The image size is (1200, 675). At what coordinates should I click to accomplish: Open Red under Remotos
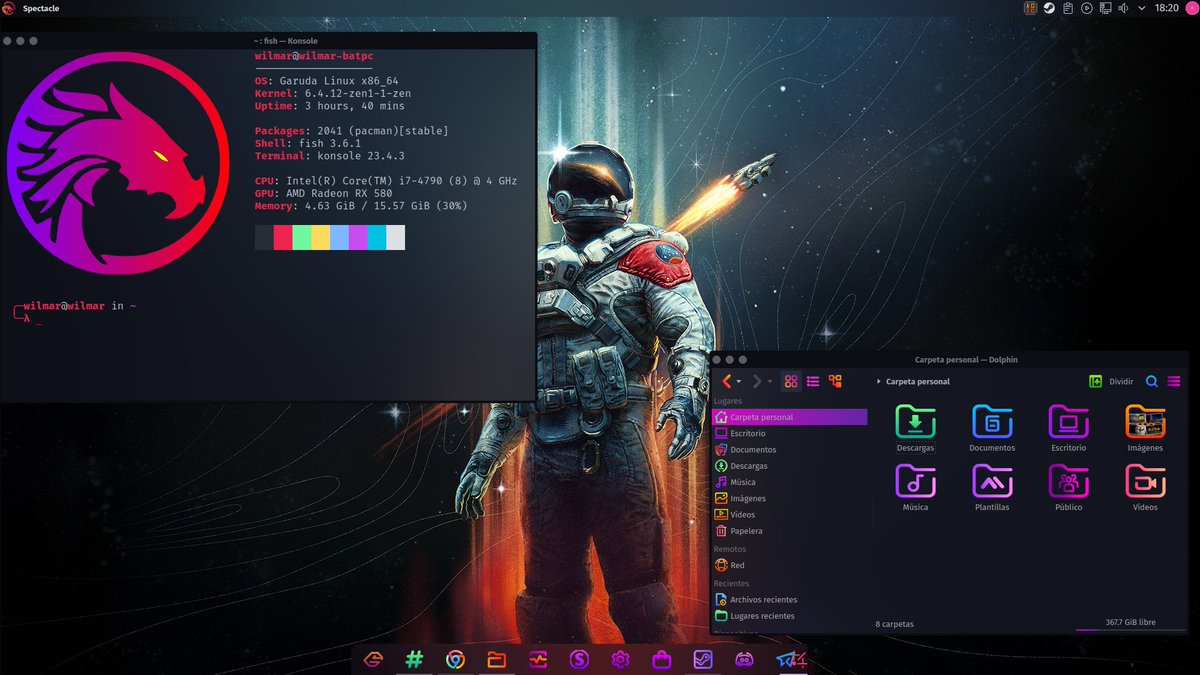click(x=790, y=565)
